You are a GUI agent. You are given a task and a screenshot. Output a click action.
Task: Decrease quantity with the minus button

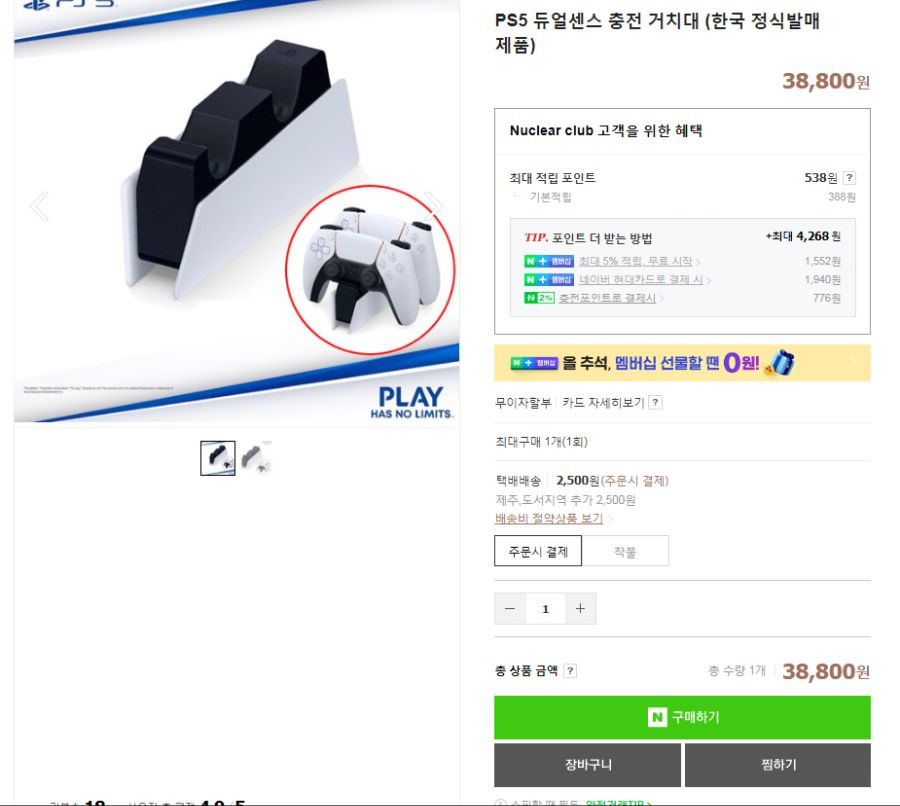510,609
